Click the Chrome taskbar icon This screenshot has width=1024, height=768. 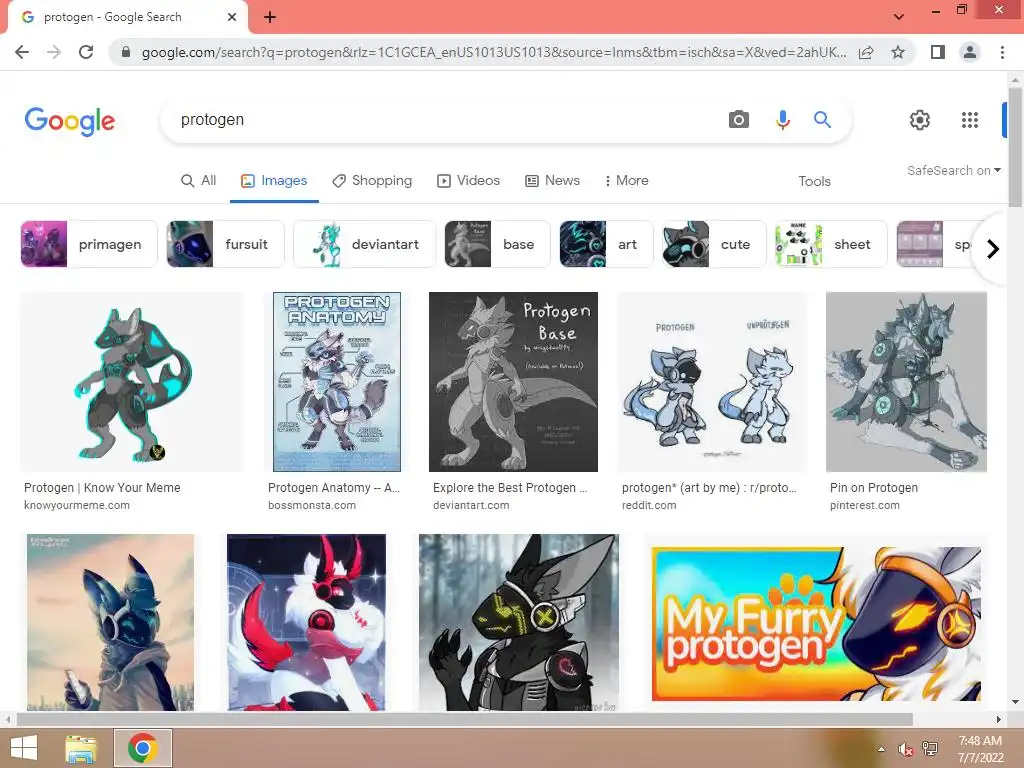143,748
